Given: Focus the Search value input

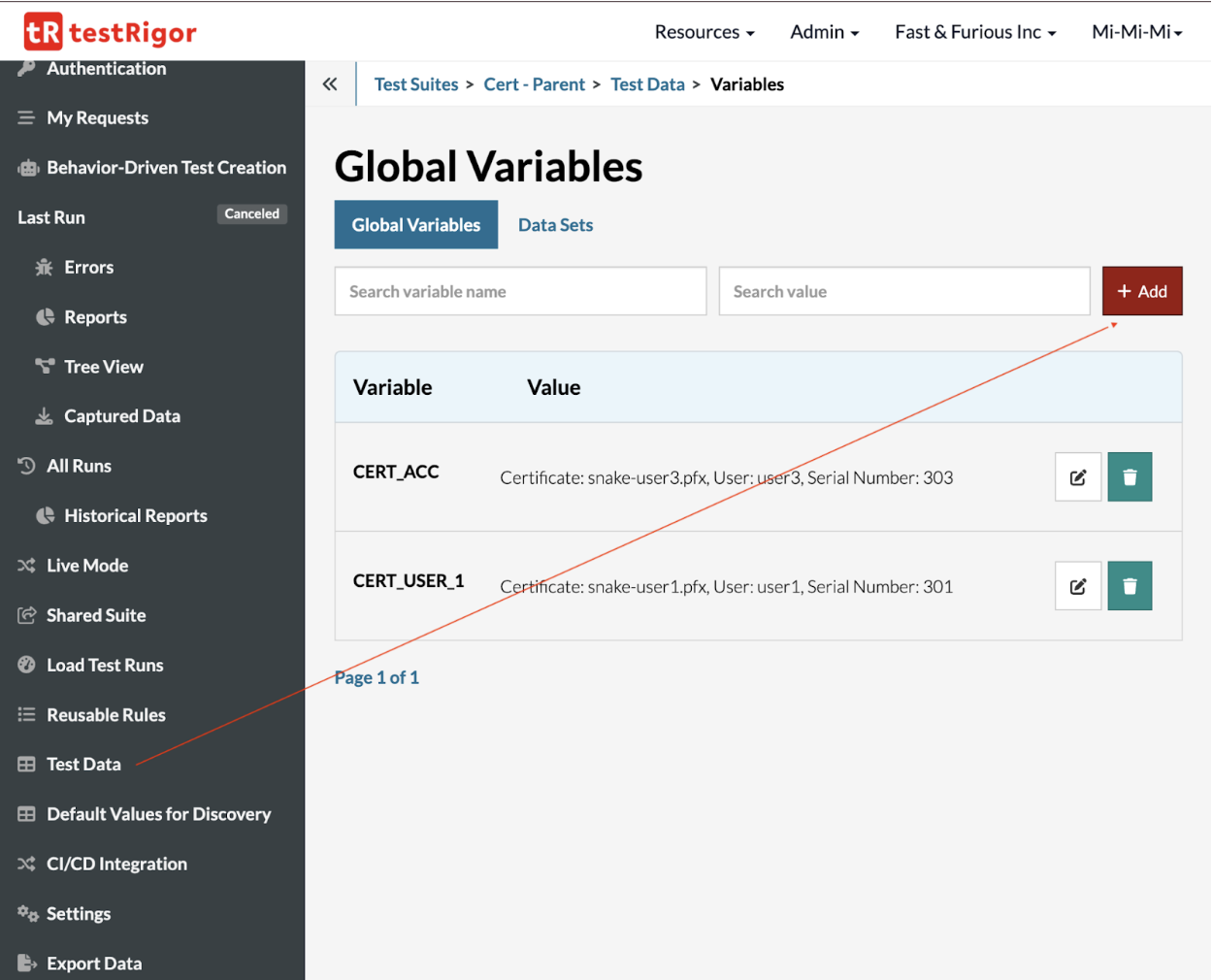Looking at the screenshot, I should [x=903, y=291].
